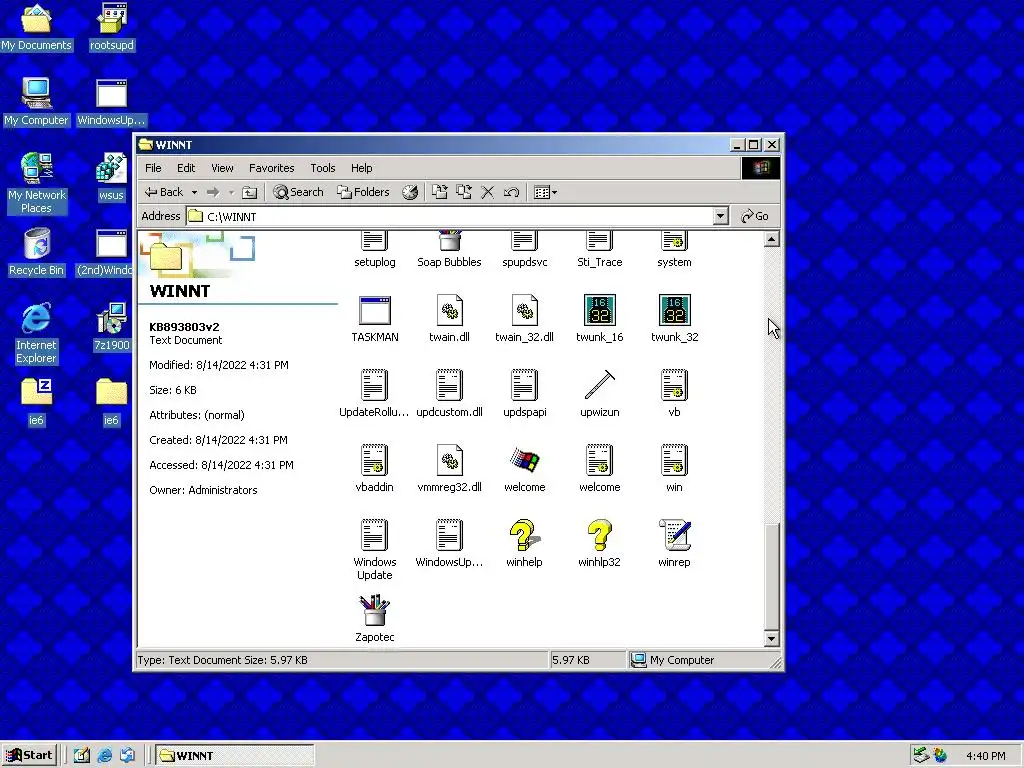Select the UpdateRollu... text file
Image resolution: width=1024 pixels, height=768 pixels.
374,394
